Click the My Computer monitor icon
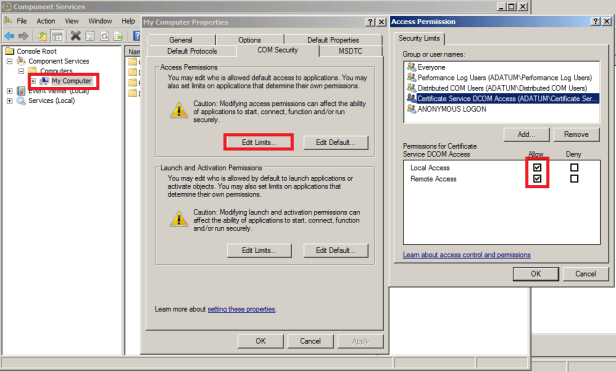 coord(45,81)
